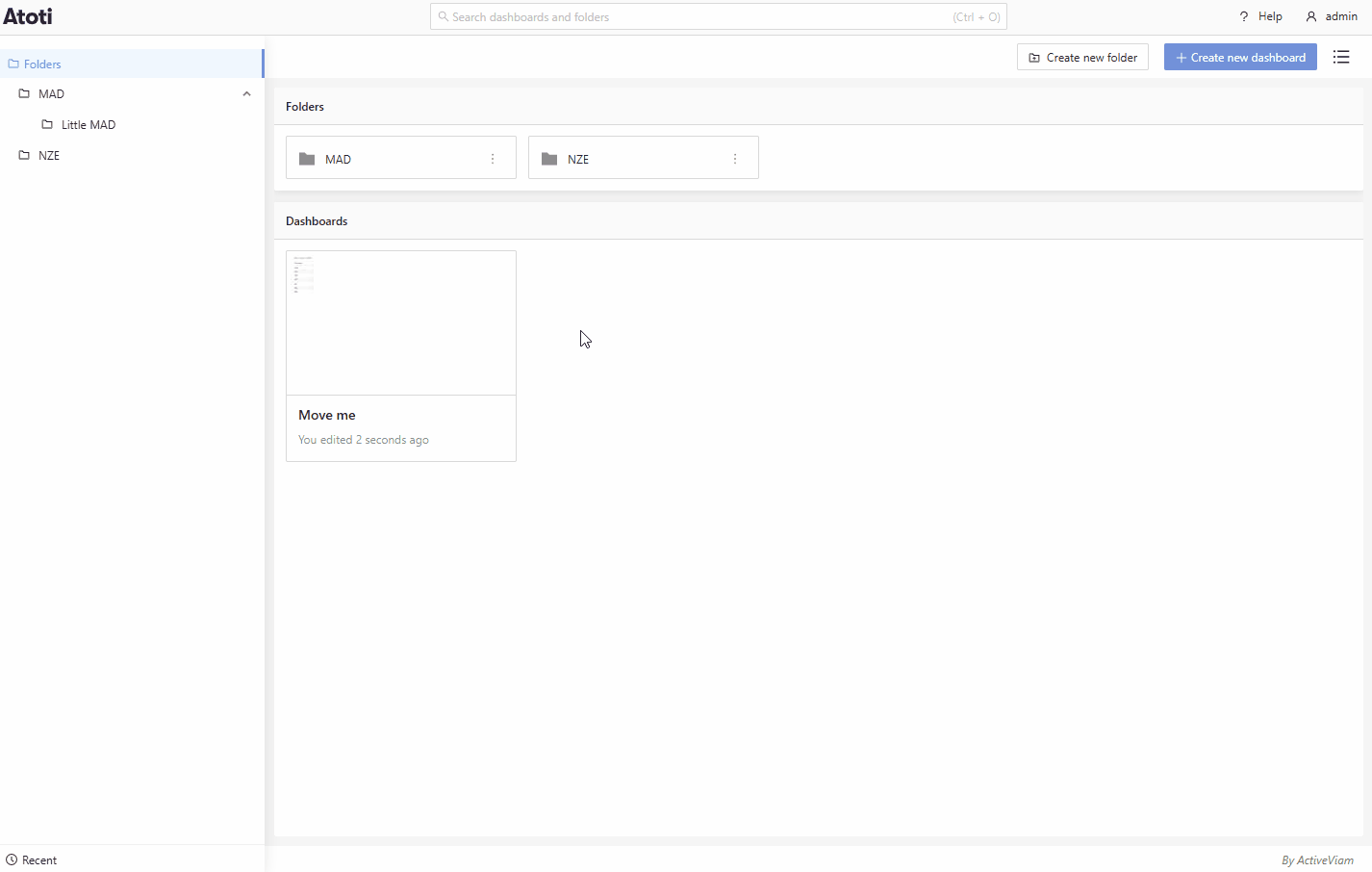Click Create new dashboard
Screen dimensions: 1372x872
1240,57
